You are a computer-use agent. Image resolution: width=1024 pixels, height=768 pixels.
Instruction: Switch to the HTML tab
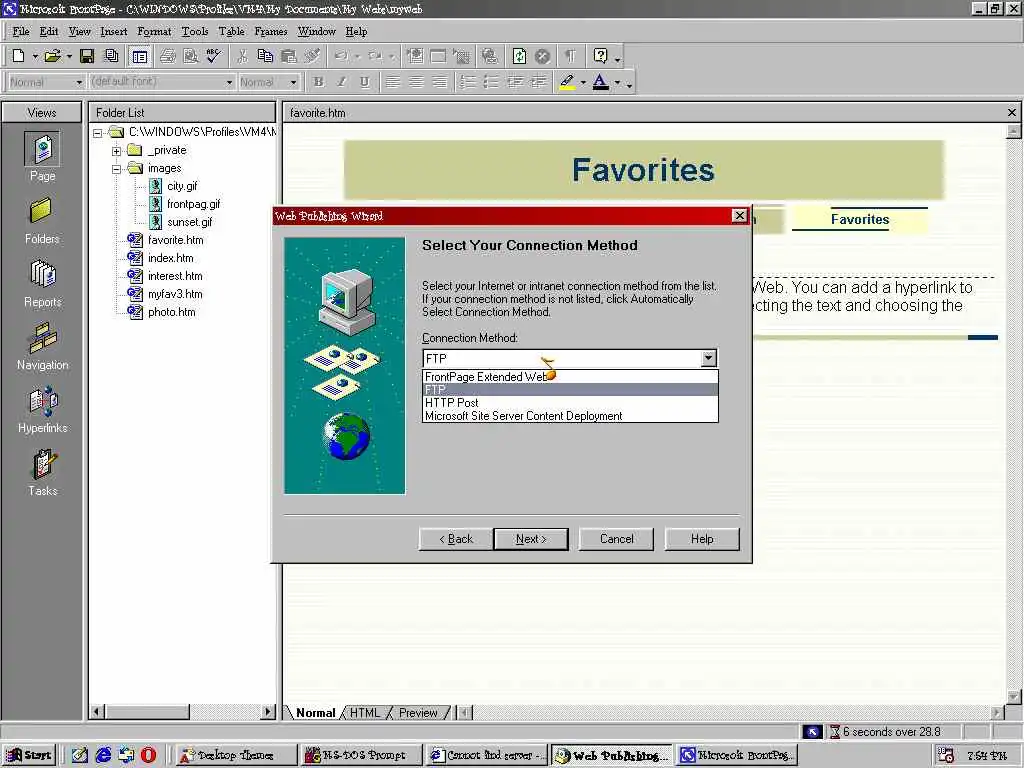pos(364,712)
